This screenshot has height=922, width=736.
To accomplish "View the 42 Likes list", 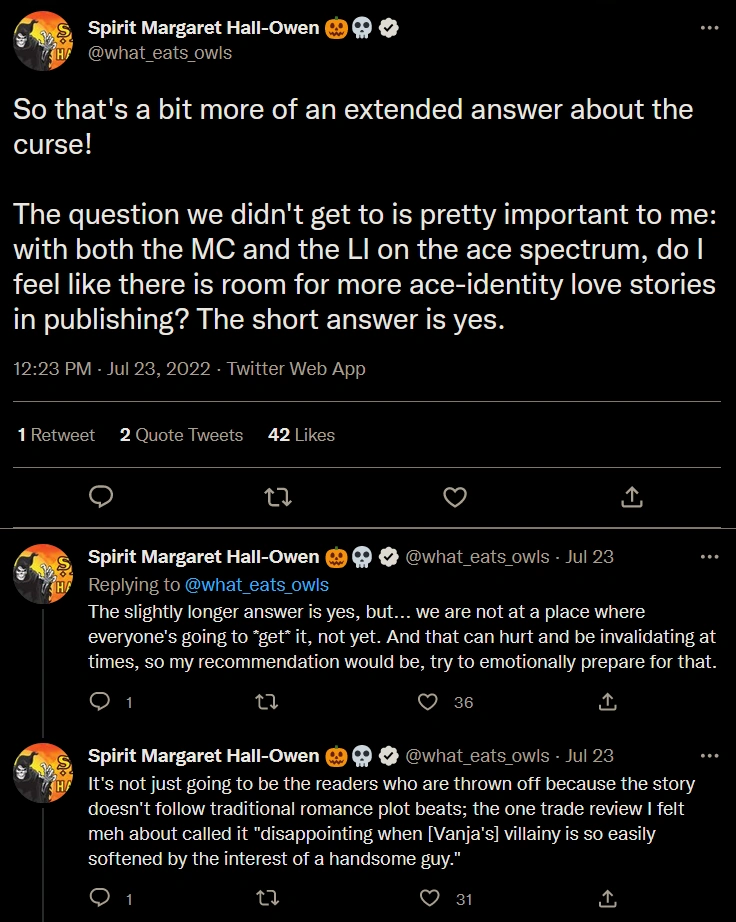I will [x=301, y=435].
